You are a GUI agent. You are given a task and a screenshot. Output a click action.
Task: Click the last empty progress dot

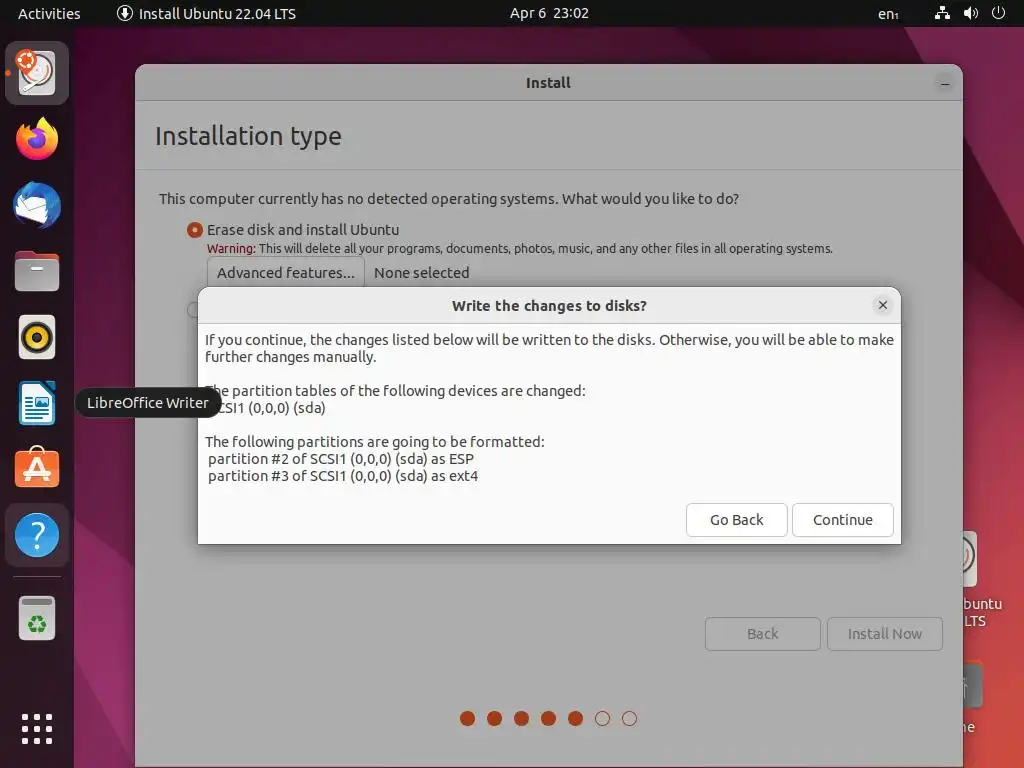629,718
